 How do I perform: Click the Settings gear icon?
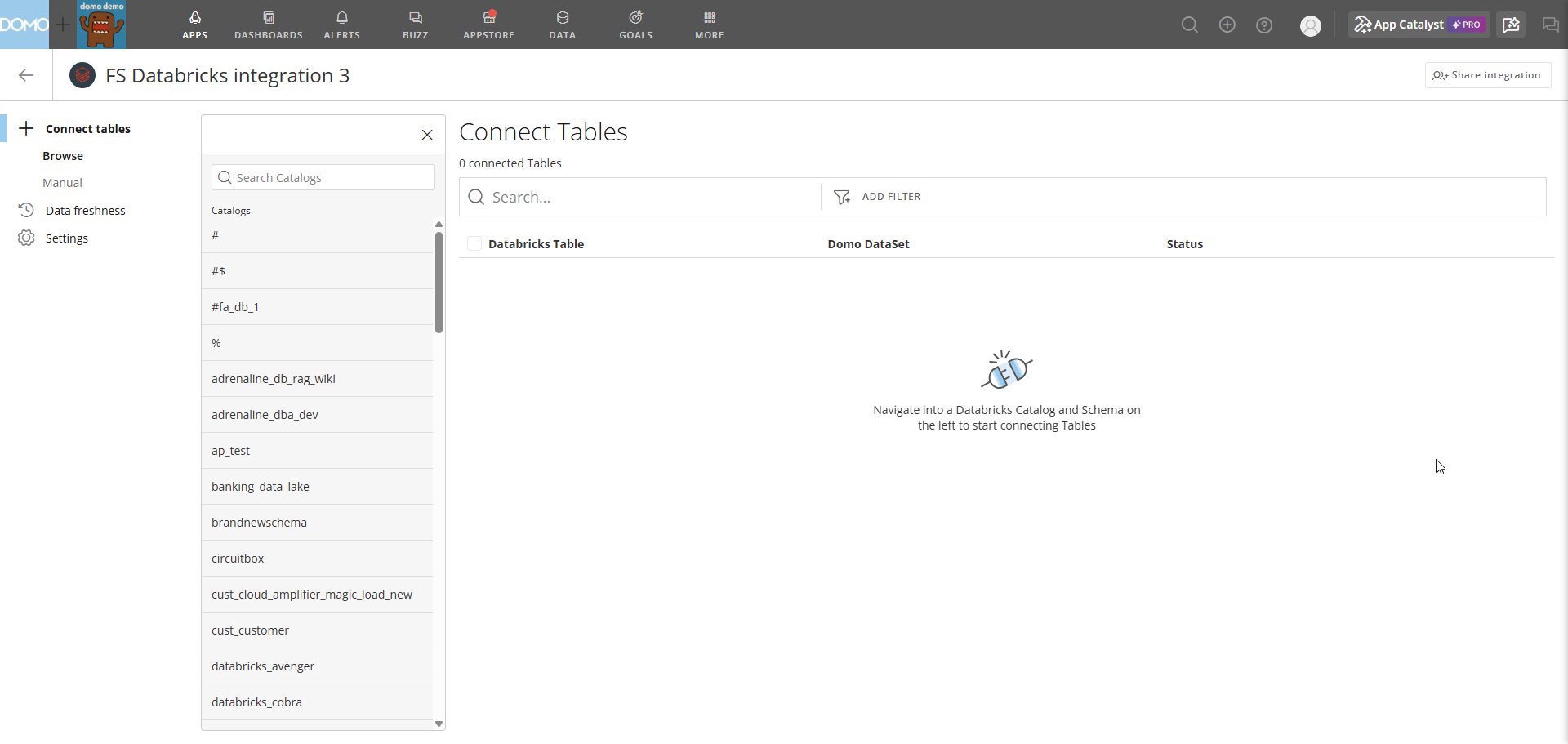26,238
